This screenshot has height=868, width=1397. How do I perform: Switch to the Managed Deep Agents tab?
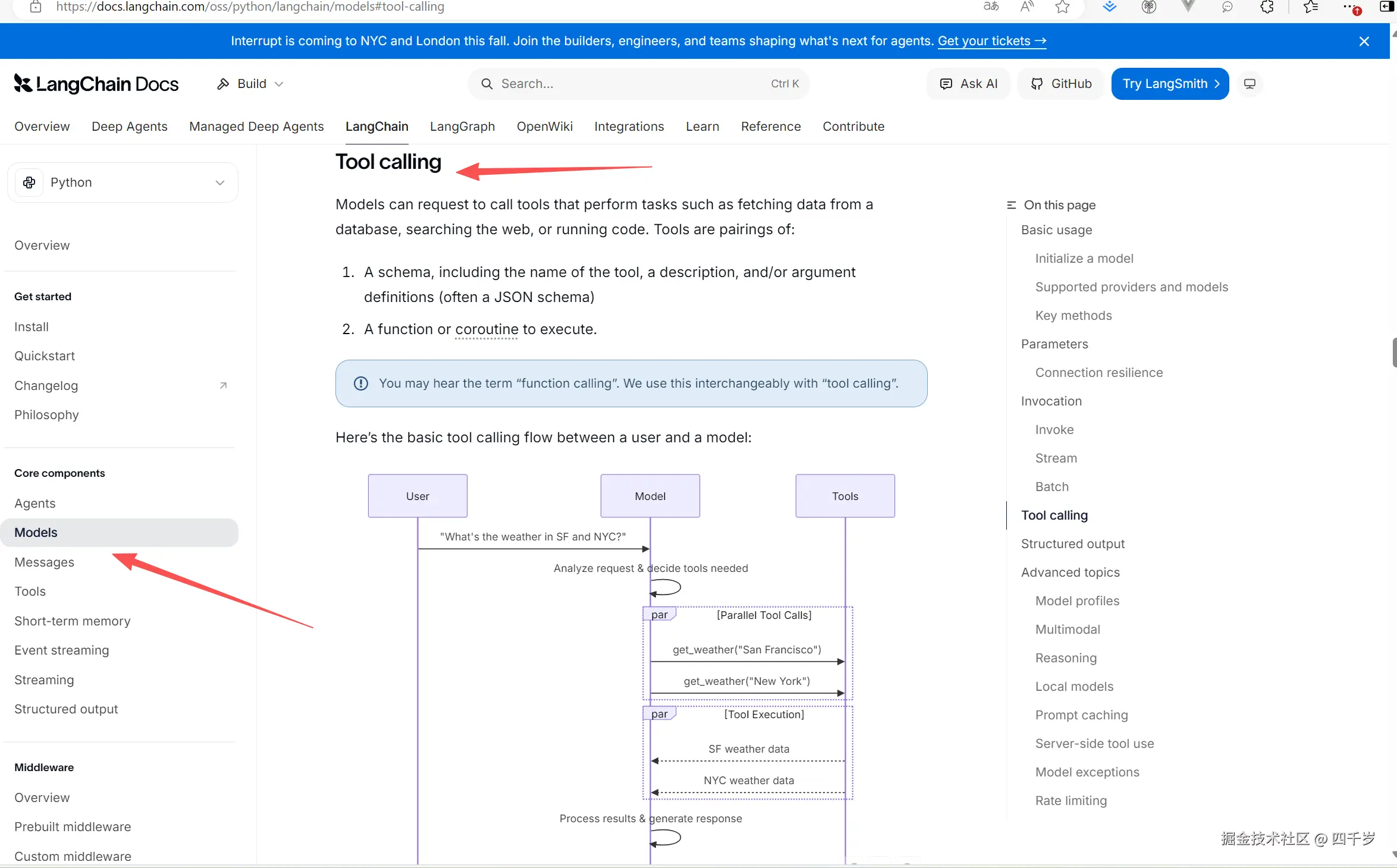256,127
